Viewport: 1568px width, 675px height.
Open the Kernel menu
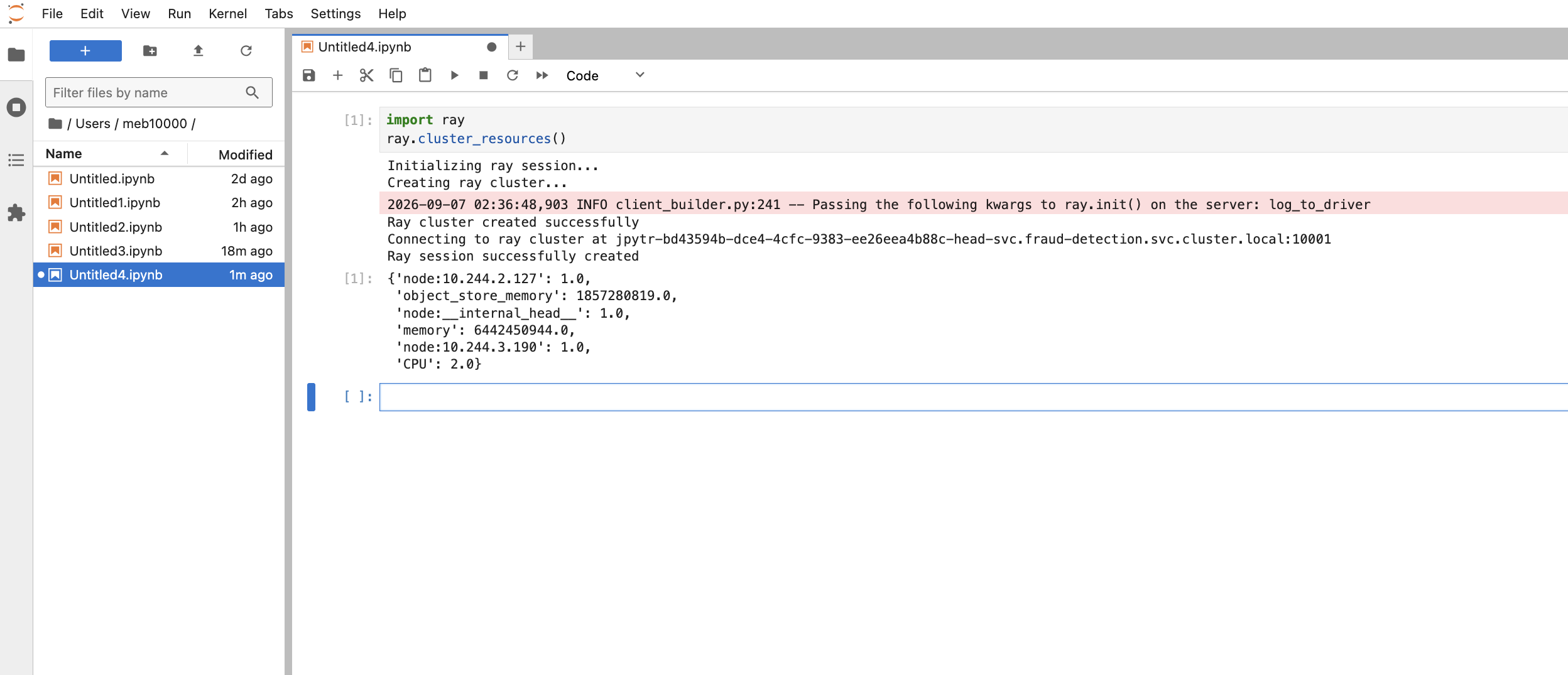click(x=227, y=14)
